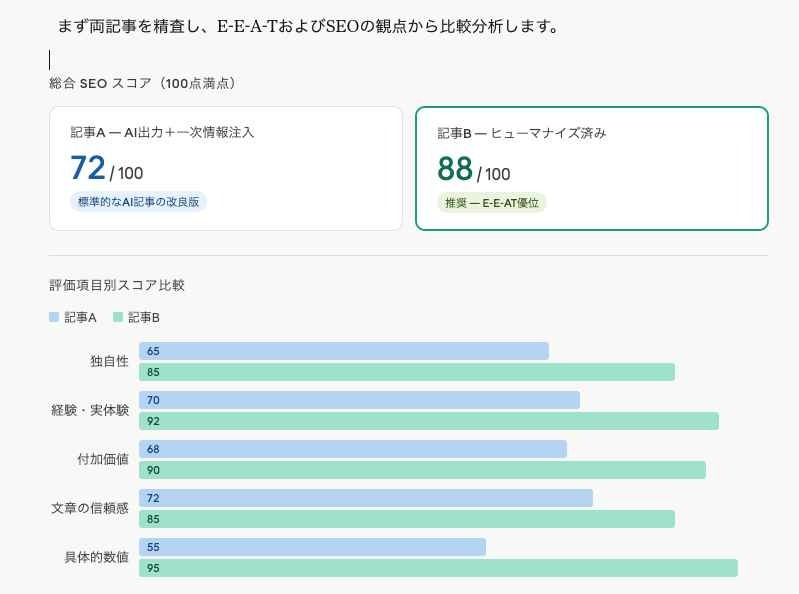Click the 記事A legend color swatch
The image size is (799, 594).
click(54, 317)
